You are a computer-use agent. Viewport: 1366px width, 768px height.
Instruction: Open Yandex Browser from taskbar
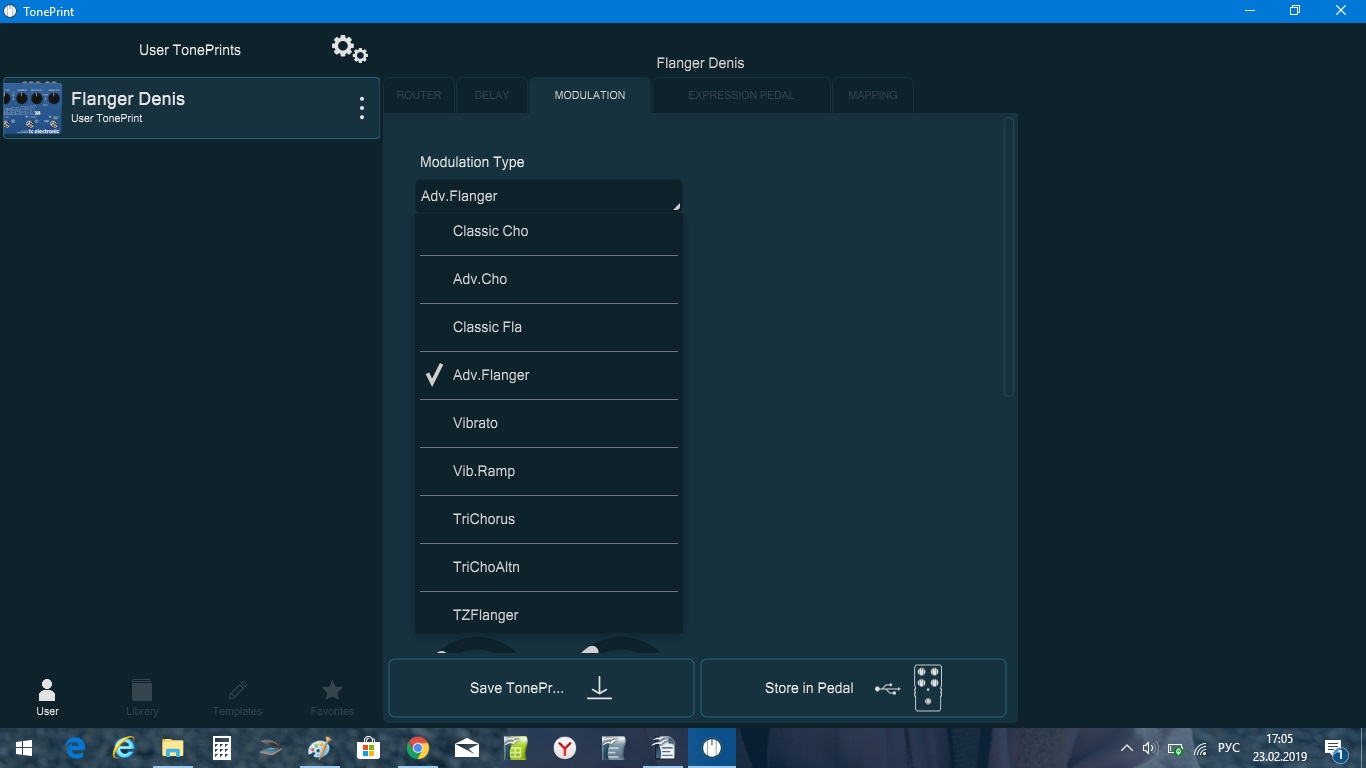[x=565, y=748]
